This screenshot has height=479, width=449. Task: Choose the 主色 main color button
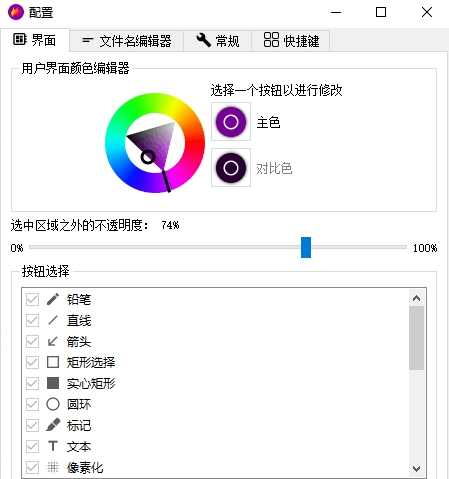click(x=231, y=122)
